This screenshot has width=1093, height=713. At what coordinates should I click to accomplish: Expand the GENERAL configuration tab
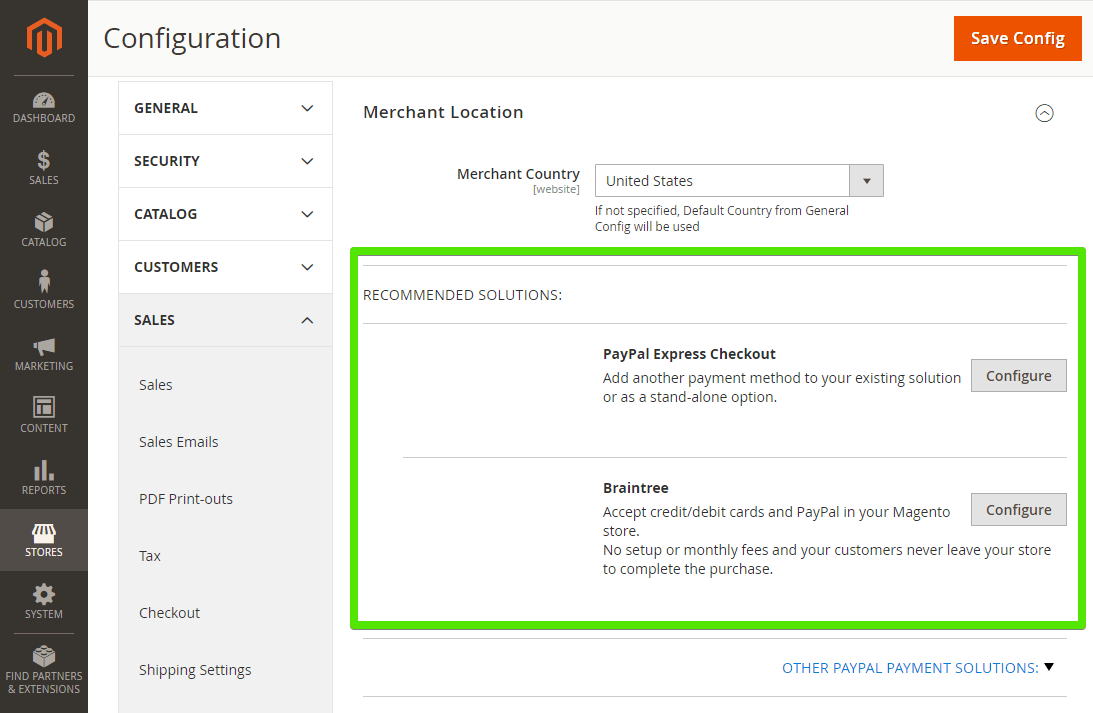click(225, 108)
